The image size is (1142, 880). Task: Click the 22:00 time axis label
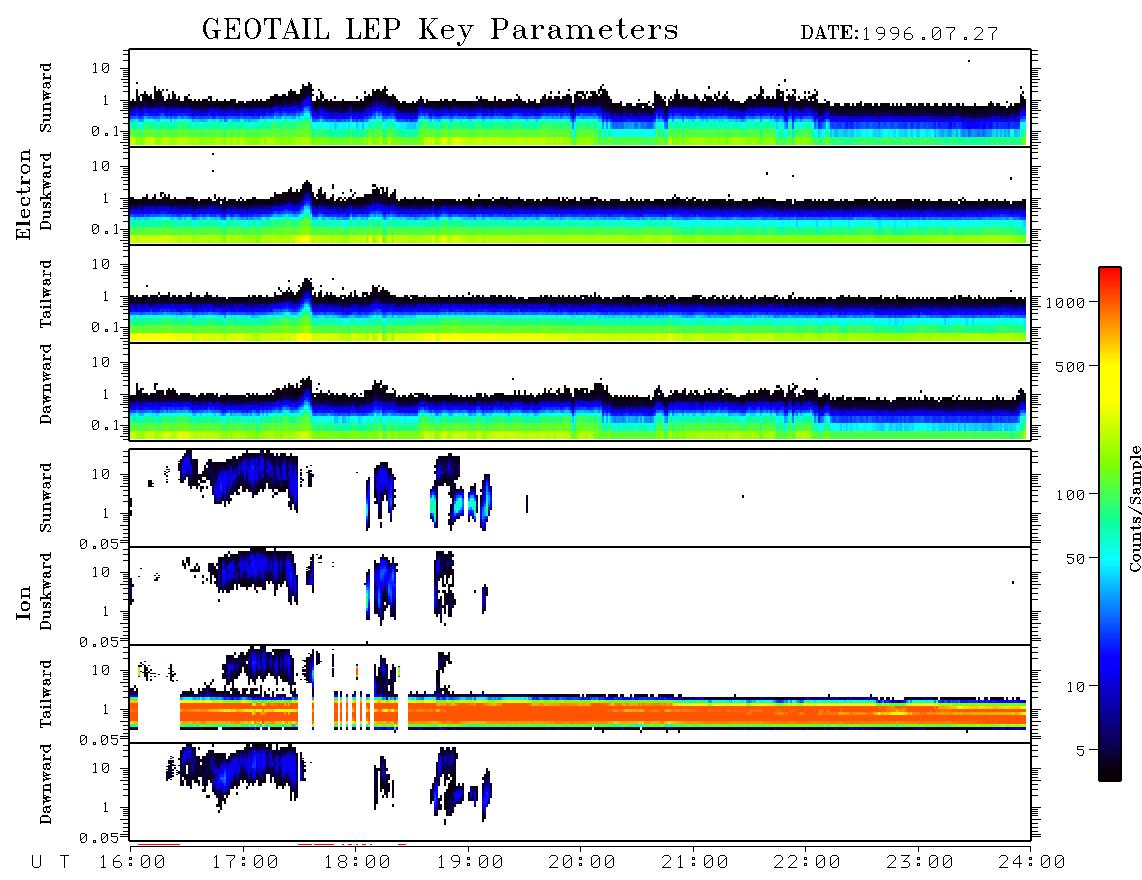tap(807, 862)
